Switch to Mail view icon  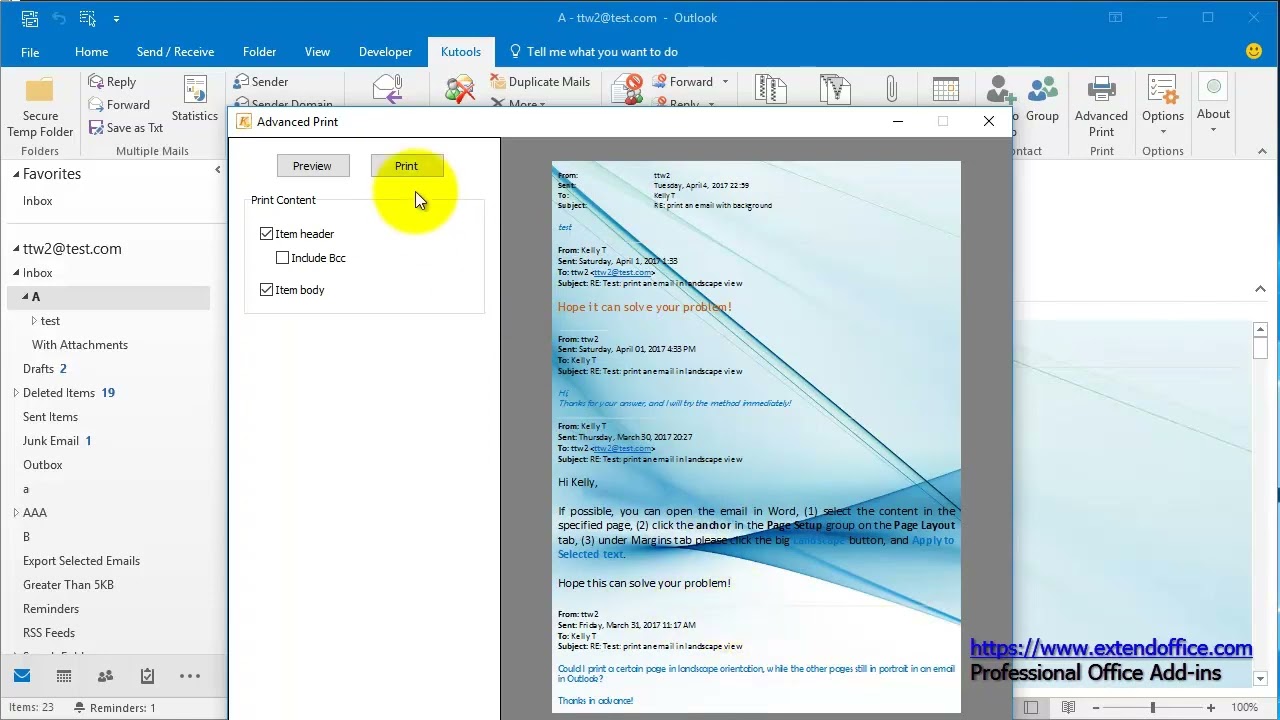[x=22, y=676]
